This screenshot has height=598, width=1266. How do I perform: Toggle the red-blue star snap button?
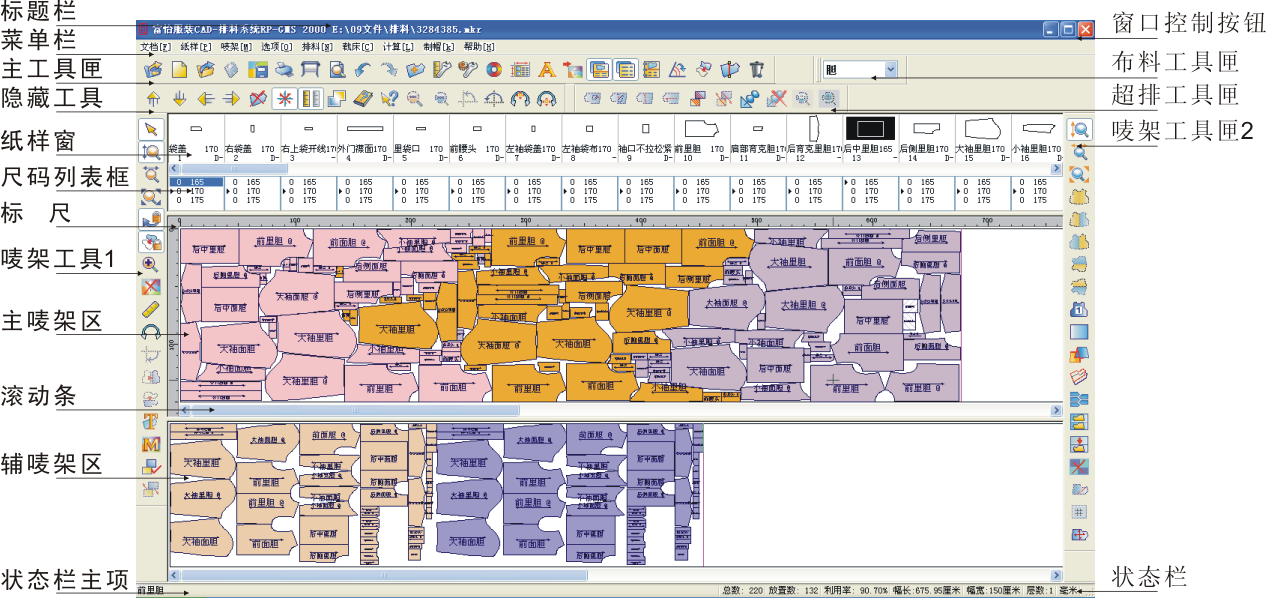click(284, 98)
